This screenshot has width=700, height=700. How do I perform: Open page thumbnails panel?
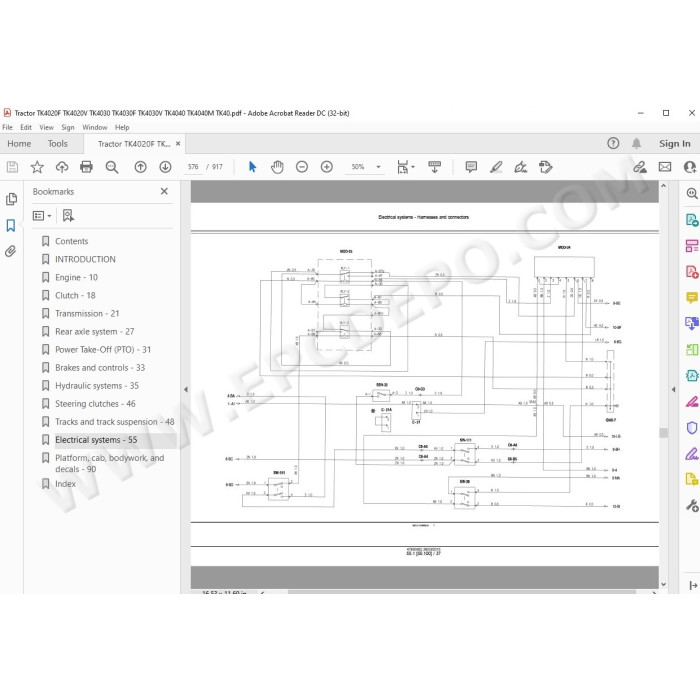point(12,199)
